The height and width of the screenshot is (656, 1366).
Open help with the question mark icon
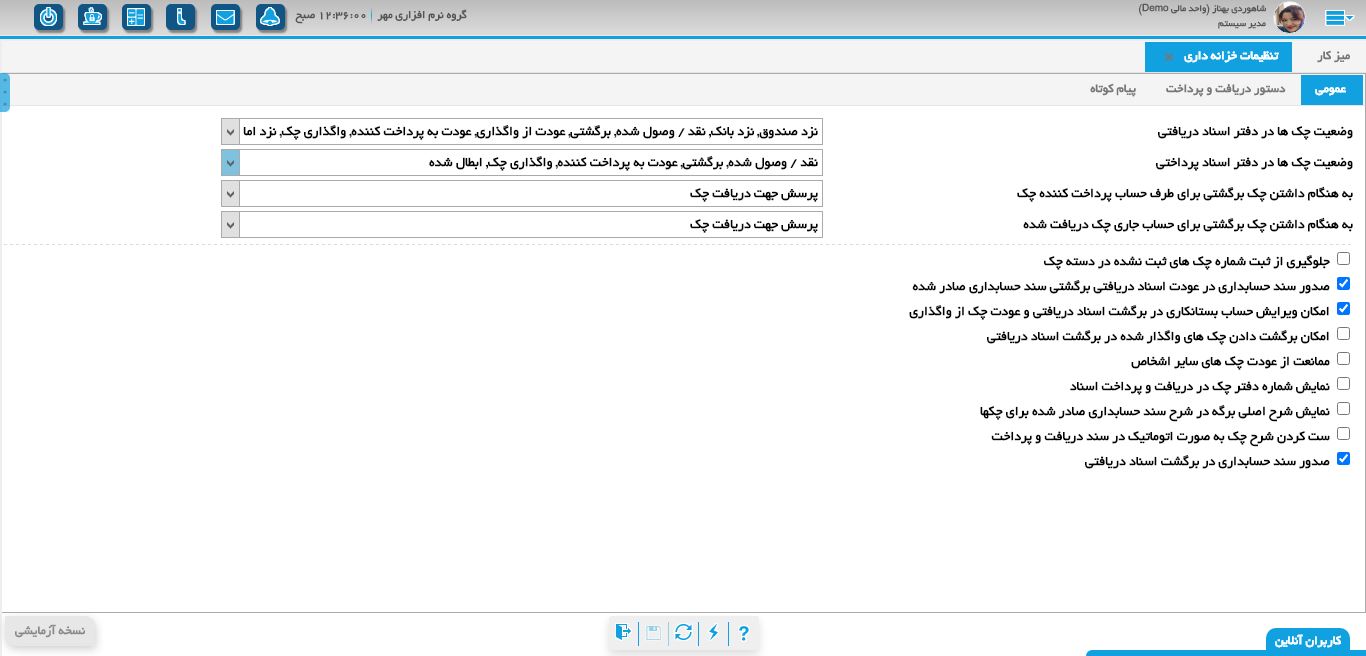pos(743,632)
